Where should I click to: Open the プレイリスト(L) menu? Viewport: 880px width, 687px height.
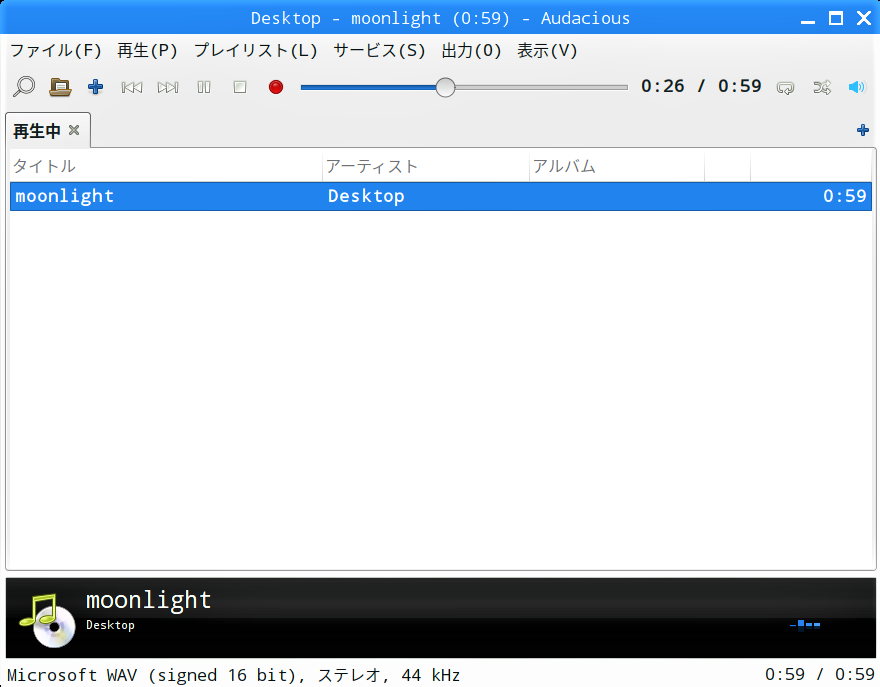[x=255, y=51]
